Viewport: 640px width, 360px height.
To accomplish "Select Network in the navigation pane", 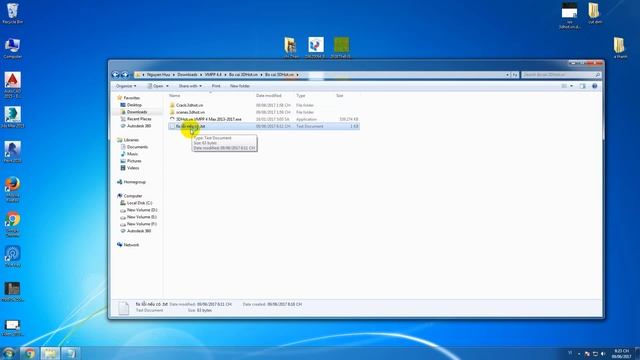I will point(131,245).
